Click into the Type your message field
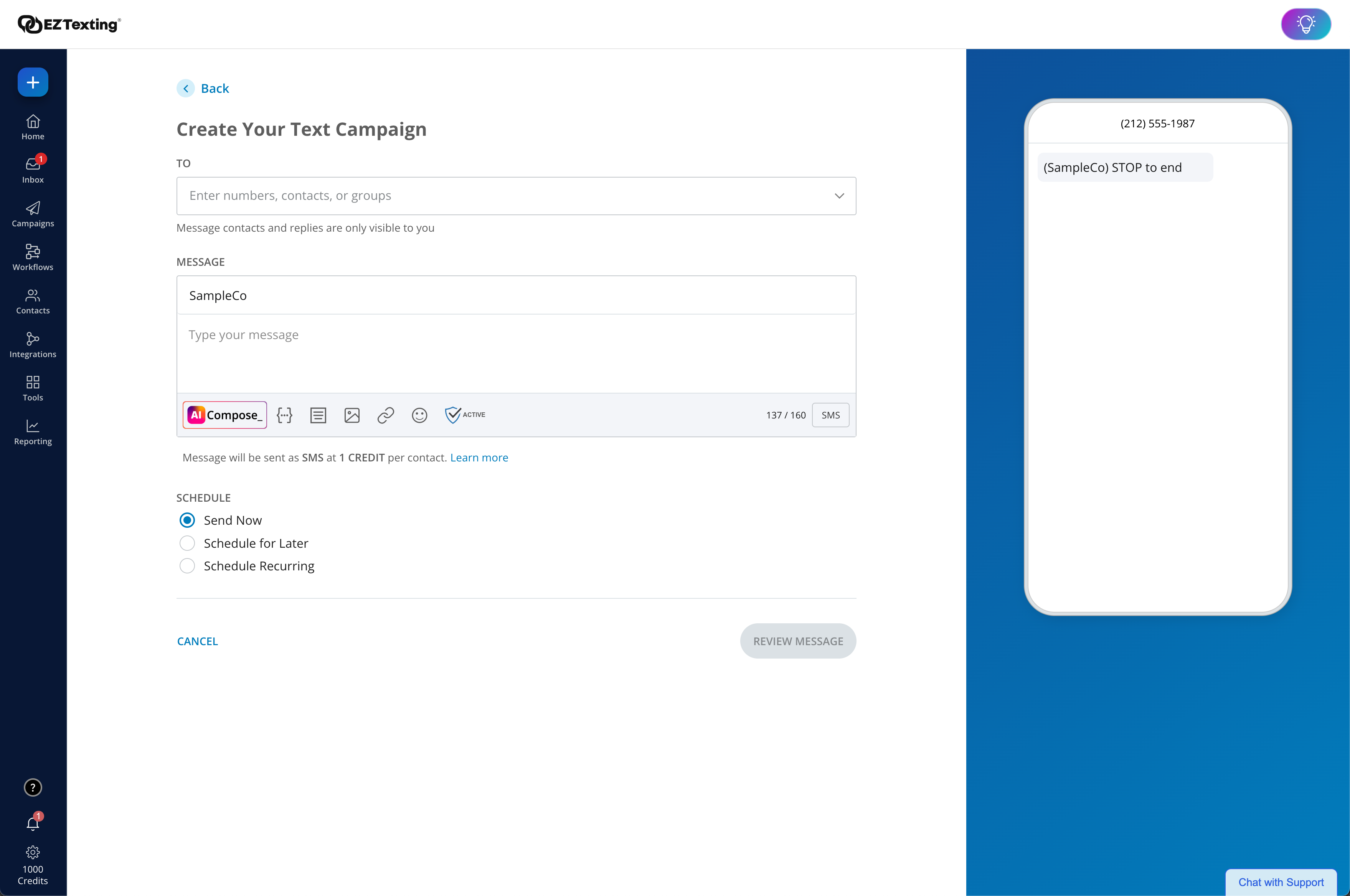The width and height of the screenshot is (1350, 896). point(515,353)
